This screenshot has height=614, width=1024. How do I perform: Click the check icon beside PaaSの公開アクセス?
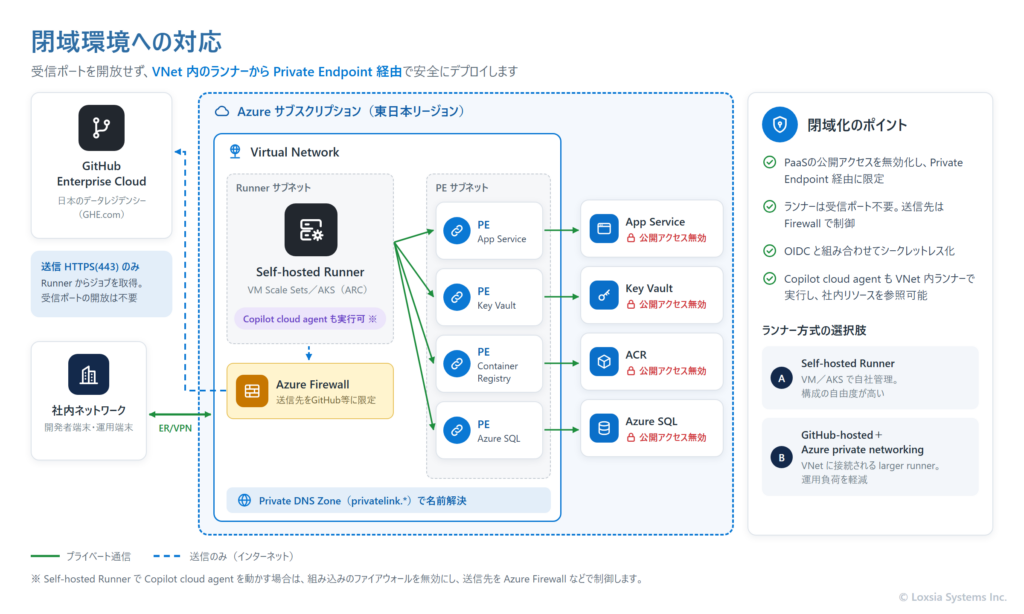point(770,162)
